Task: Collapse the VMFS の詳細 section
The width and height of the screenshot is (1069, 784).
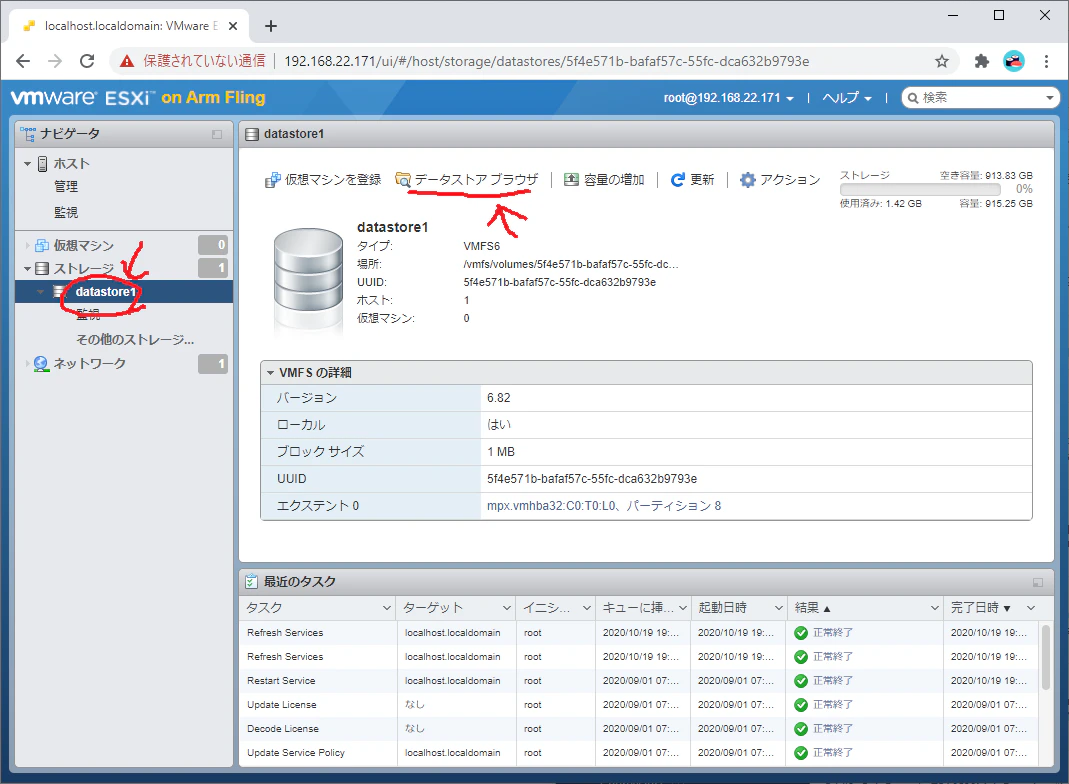Action: tap(270, 373)
